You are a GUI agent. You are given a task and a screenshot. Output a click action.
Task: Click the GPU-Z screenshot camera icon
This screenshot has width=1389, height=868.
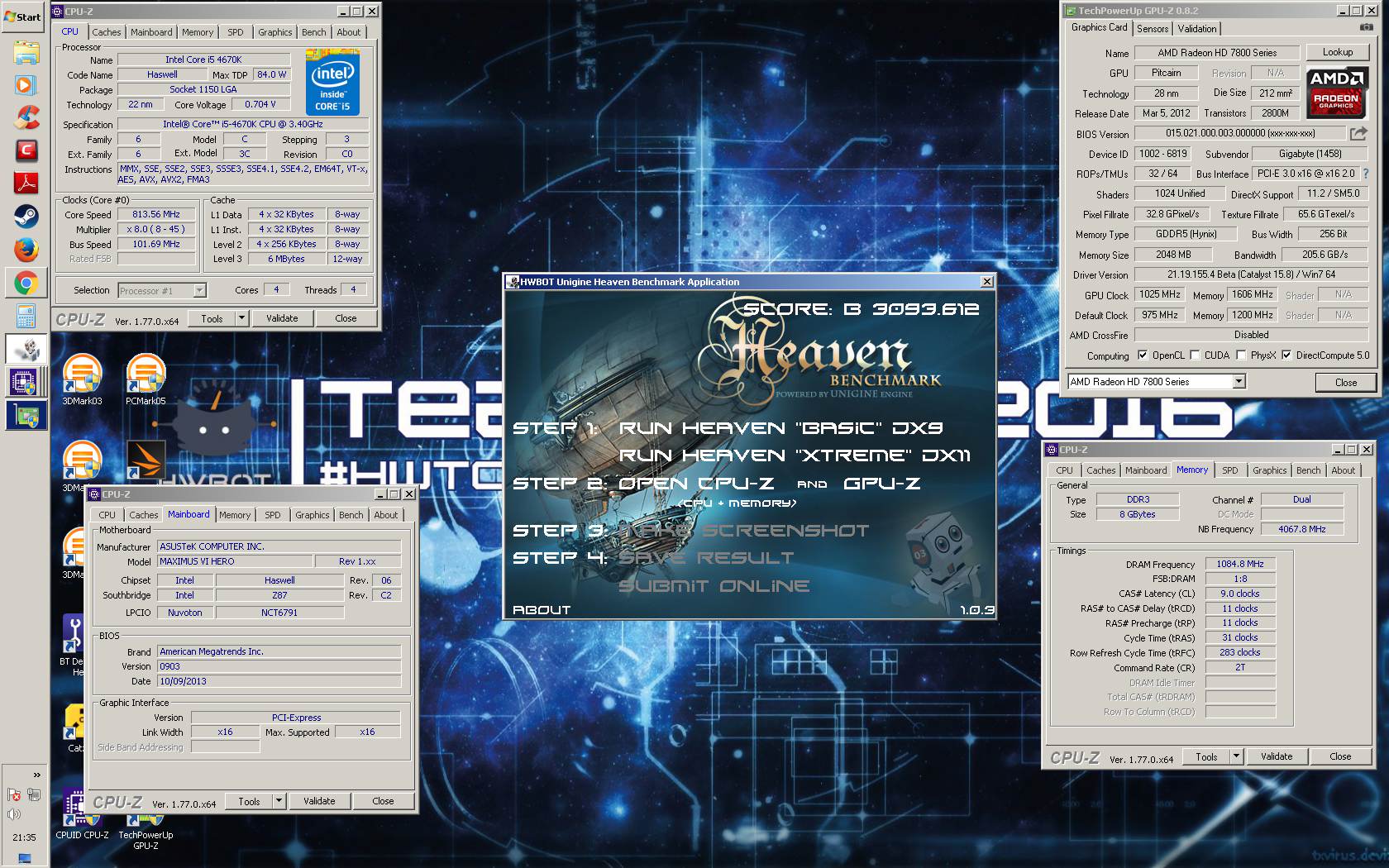pyautogui.click(x=1367, y=28)
